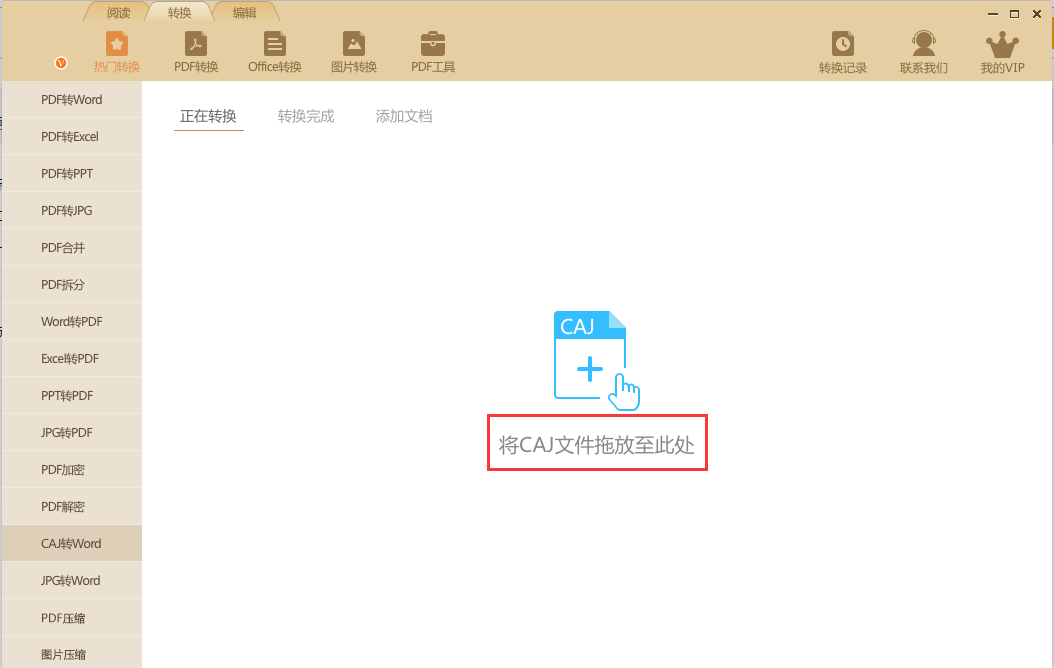Minimize the converter window
This screenshot has width=1054, height=668.
point(993,13)
